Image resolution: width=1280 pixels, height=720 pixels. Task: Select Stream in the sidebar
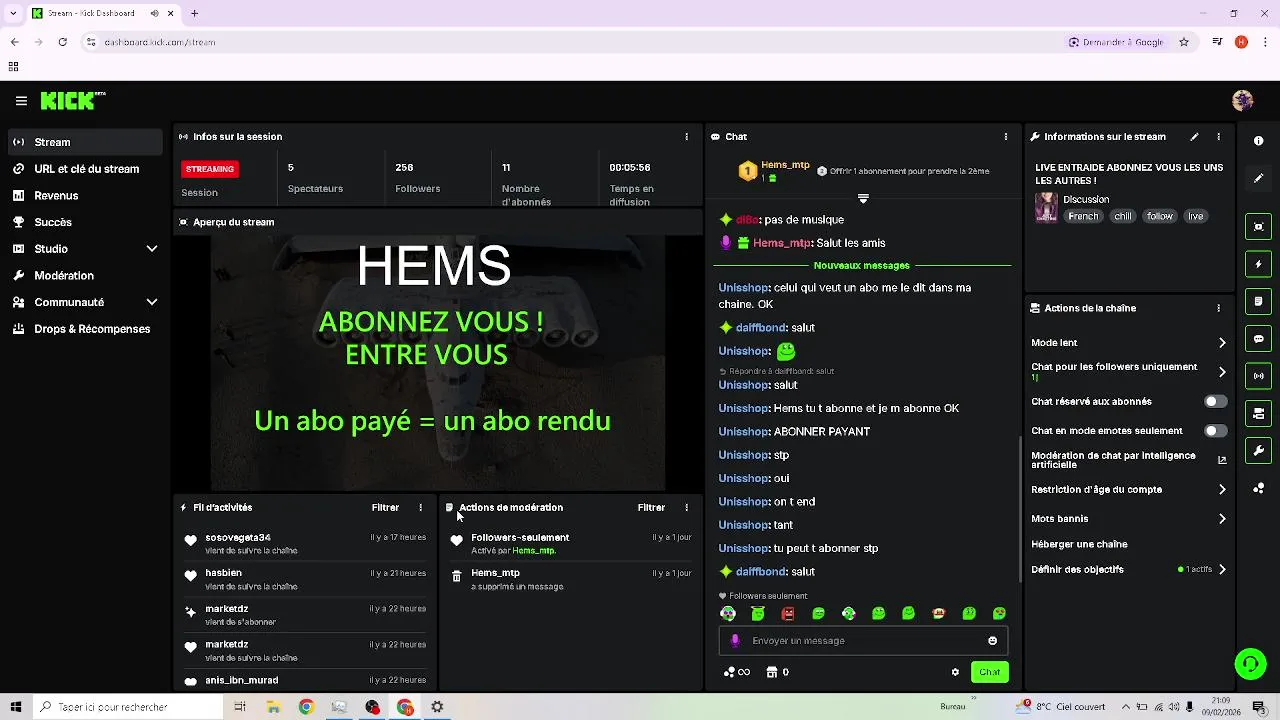pyautogui.click(x=85, y=142)
